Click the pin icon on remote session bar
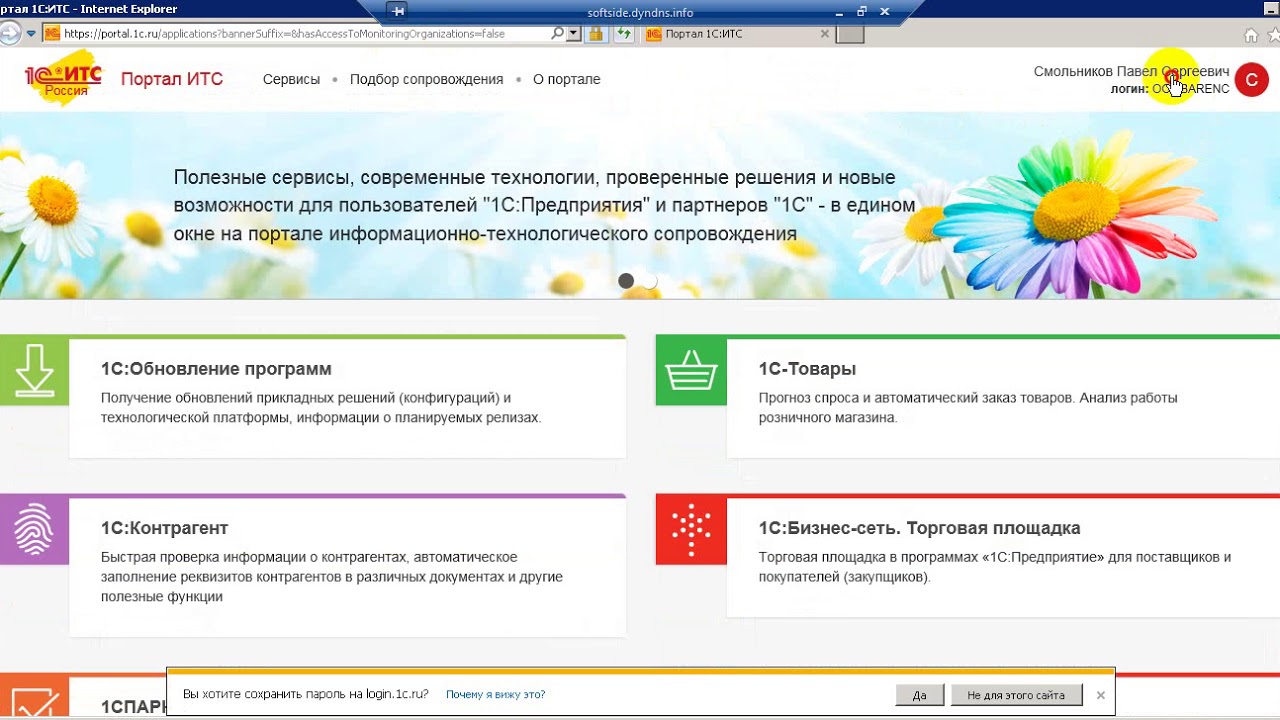The image size is (1280, 720). [399, 12]
